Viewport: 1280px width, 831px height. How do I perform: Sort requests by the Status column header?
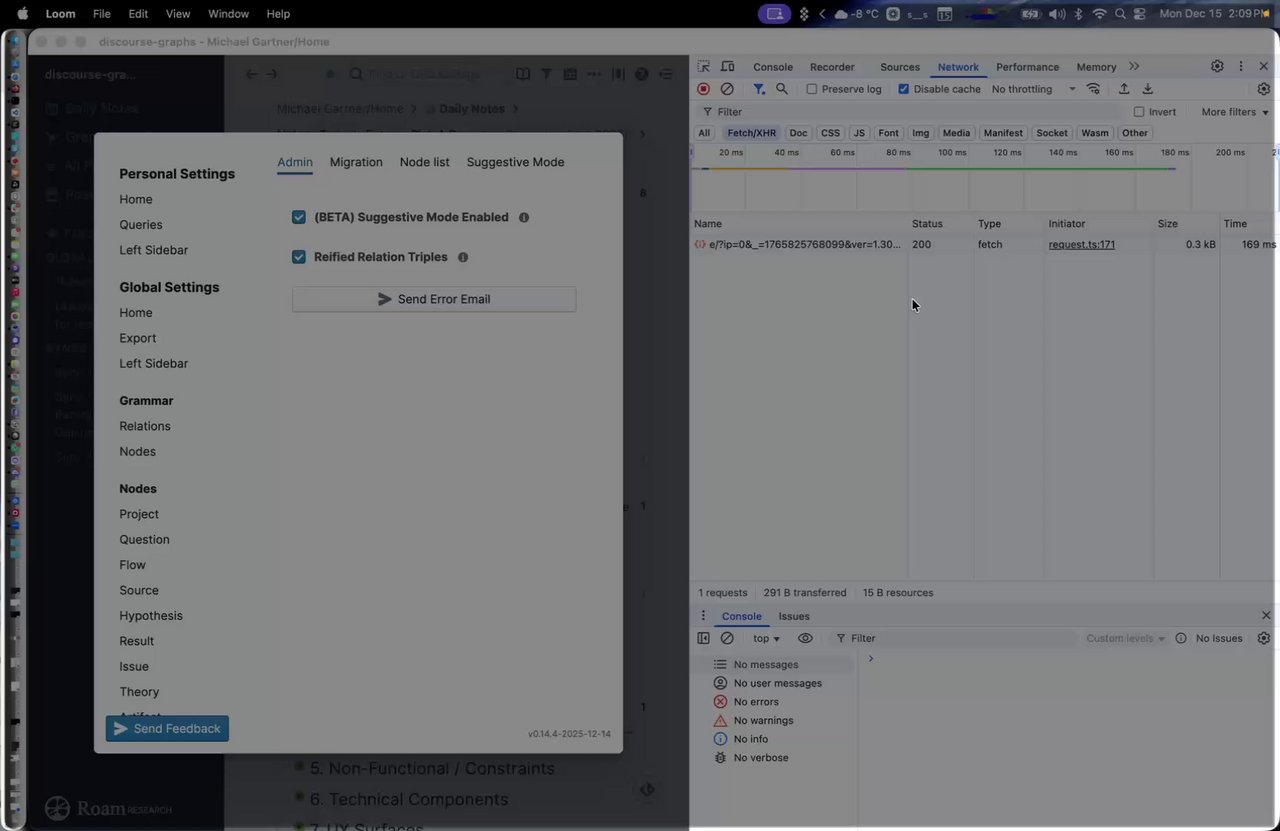[x=941, y=224]
